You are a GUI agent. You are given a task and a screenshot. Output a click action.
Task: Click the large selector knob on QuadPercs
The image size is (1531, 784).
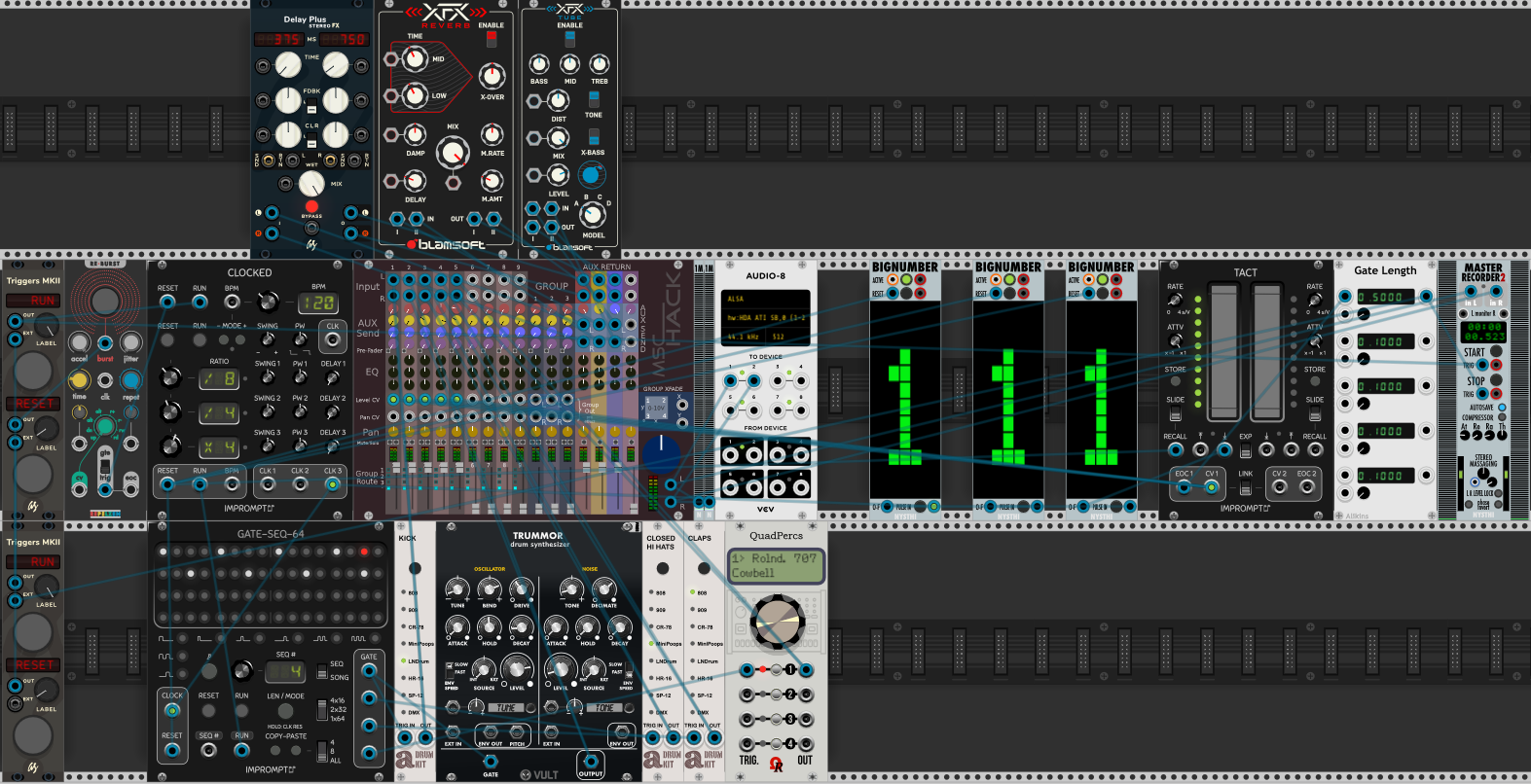pyautogui.click(x=779, y=622)
